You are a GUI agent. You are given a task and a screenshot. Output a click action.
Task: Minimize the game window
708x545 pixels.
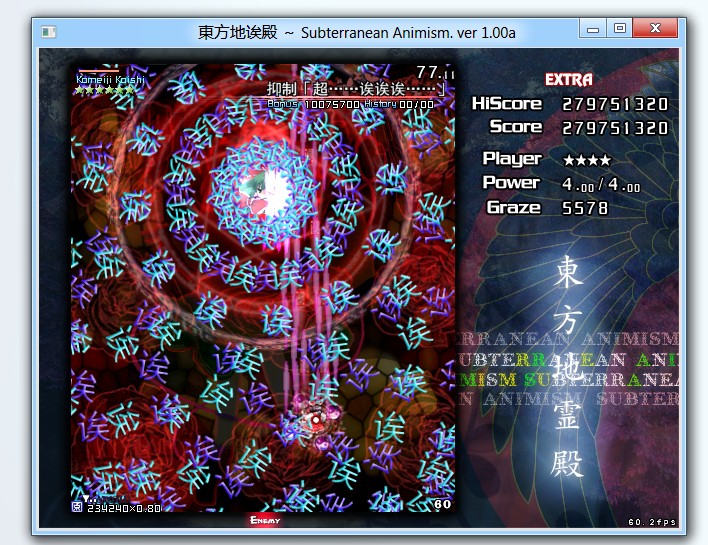click(x=594, y=30)
